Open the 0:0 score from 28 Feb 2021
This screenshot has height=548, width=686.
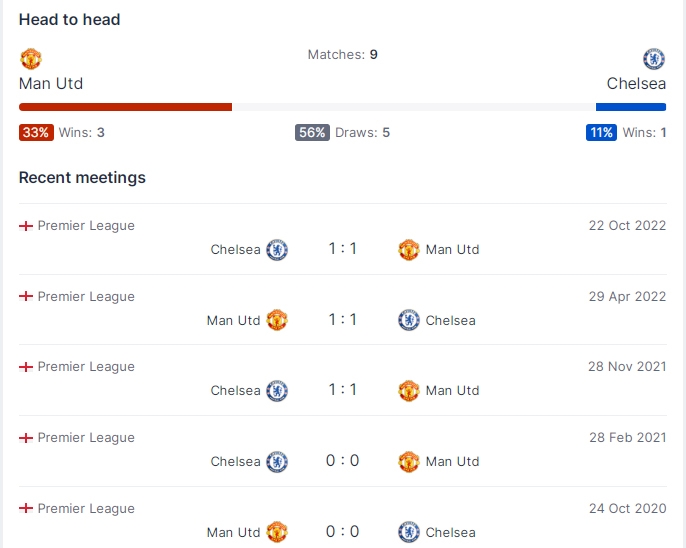pos(343,461)
